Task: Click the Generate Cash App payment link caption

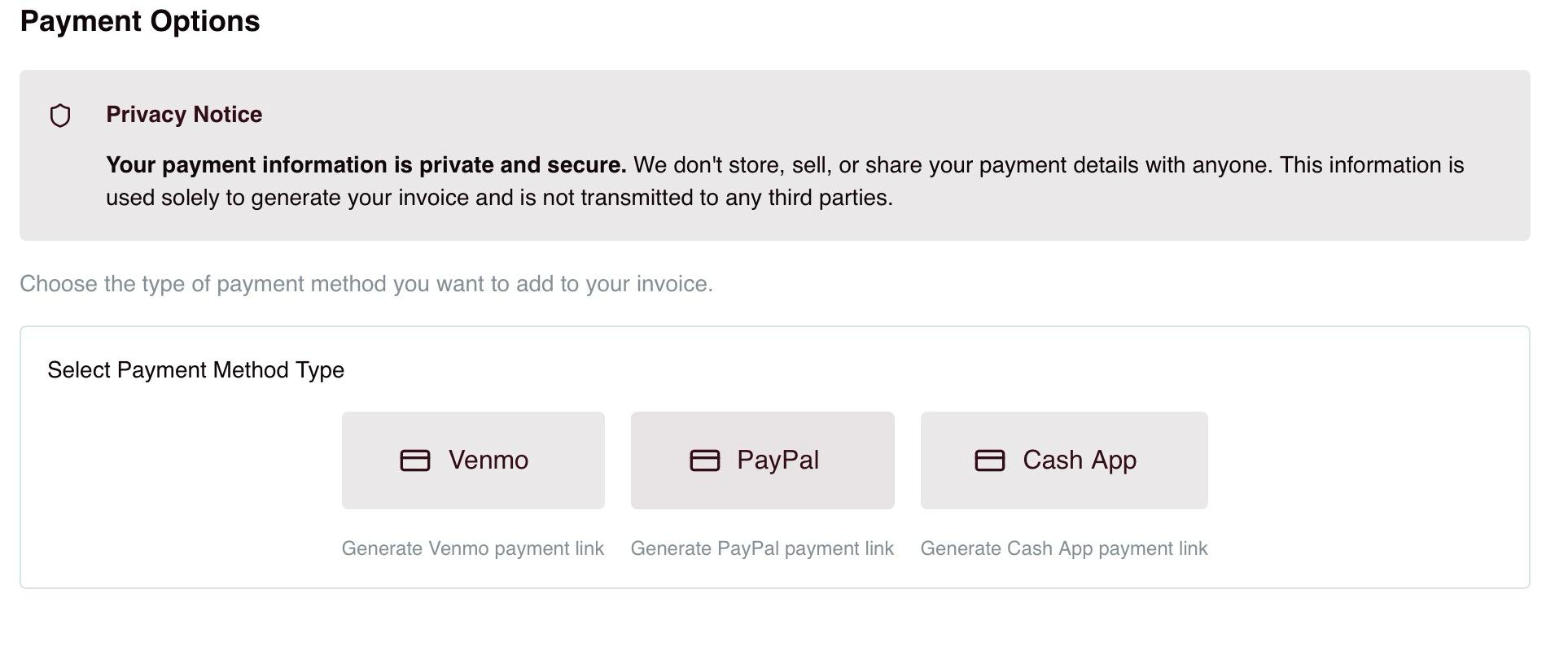Action: click(x=1064, y=548)
